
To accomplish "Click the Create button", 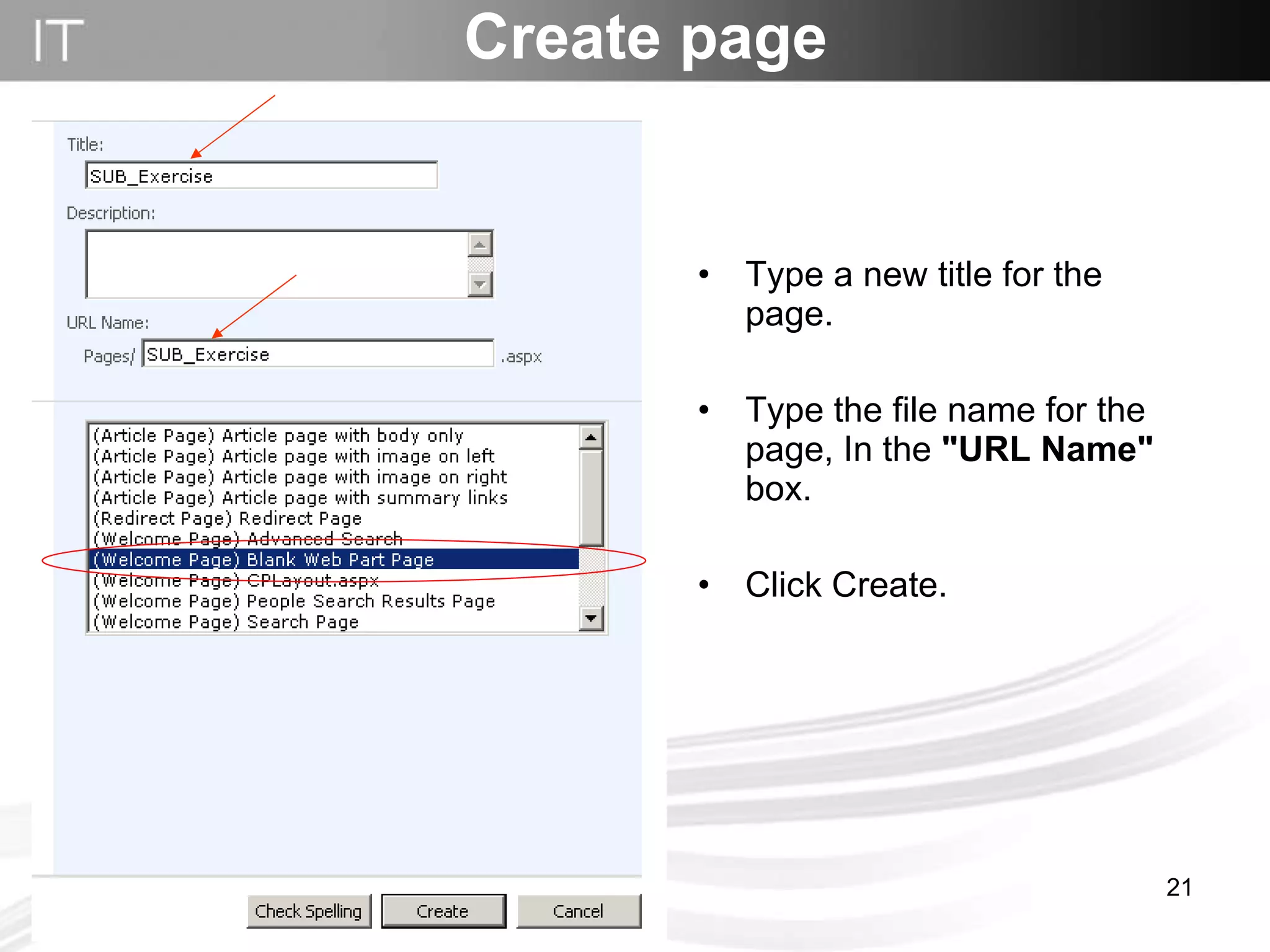I will tap(443, 911).
